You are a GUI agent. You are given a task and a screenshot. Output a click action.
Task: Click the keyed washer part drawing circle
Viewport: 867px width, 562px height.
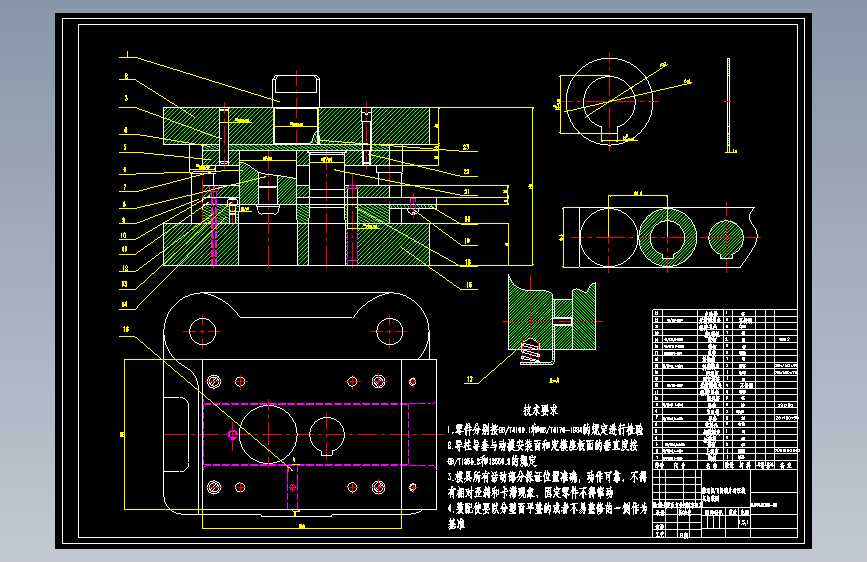(x=609, y=102)
